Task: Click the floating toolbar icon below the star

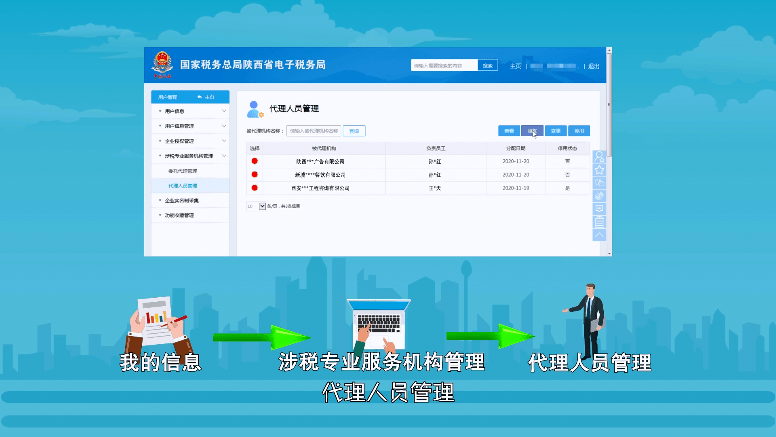Action: 599,183
